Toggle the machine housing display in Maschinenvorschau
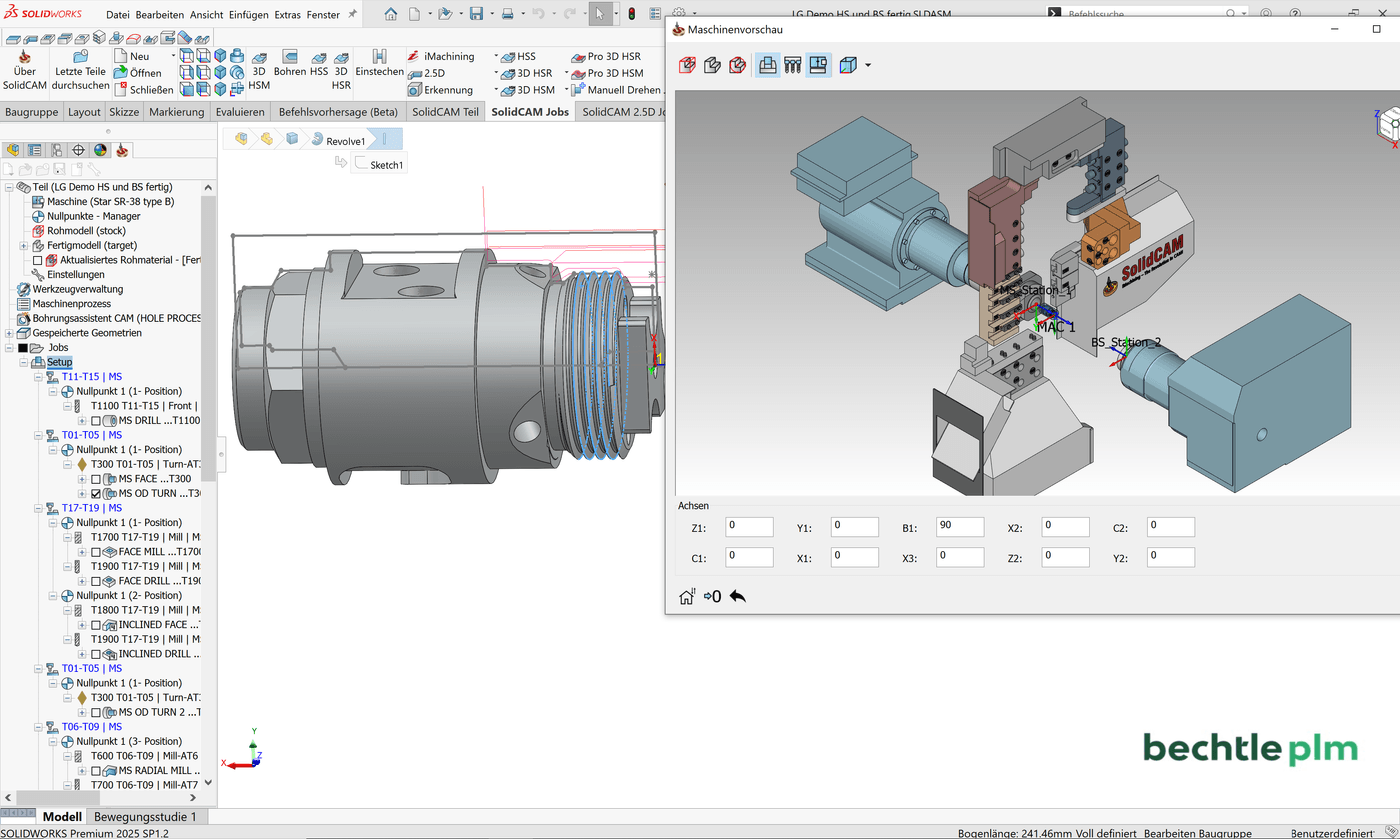 pos(767,64)
